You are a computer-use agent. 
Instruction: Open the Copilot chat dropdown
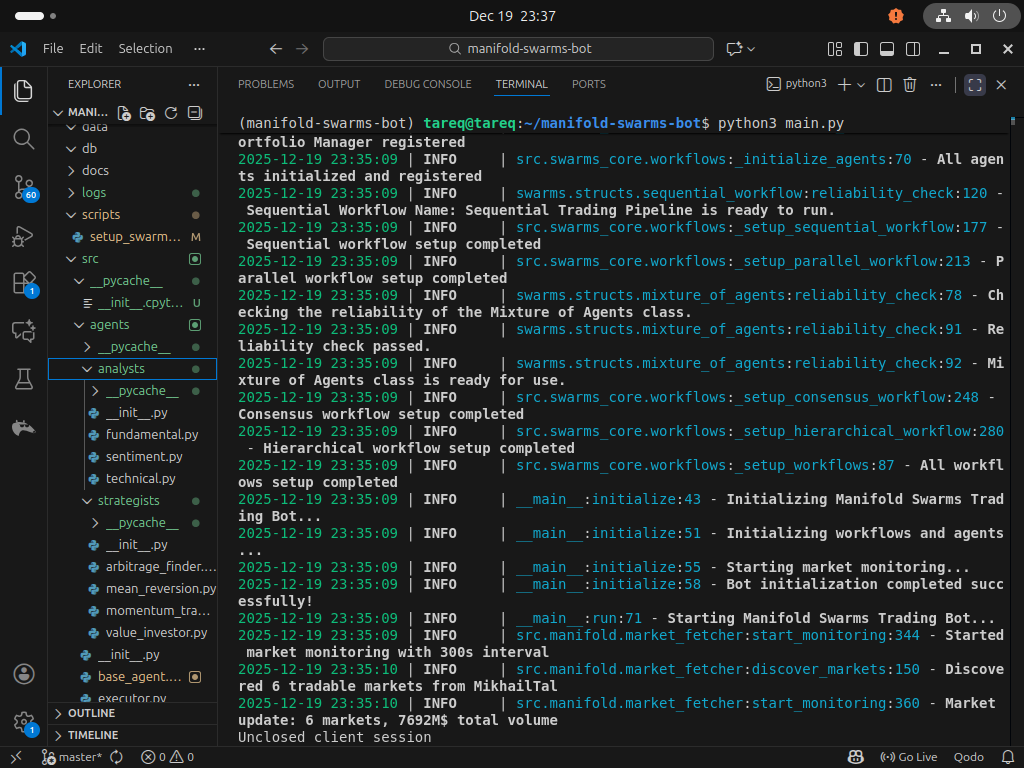point(751,49)
